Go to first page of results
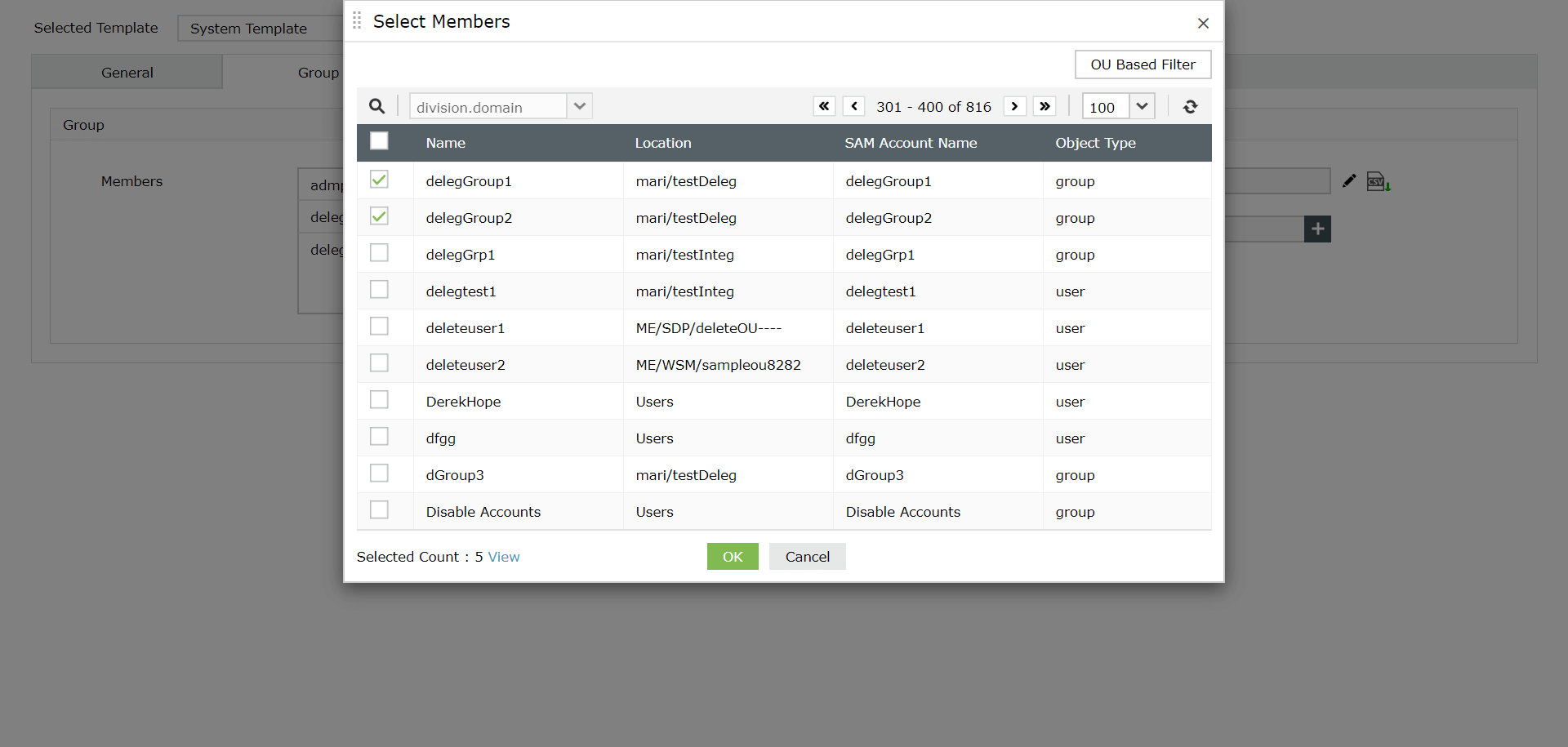Image resolution: width=1568 pixels, height=747 pixels. [x=824, y=106]
